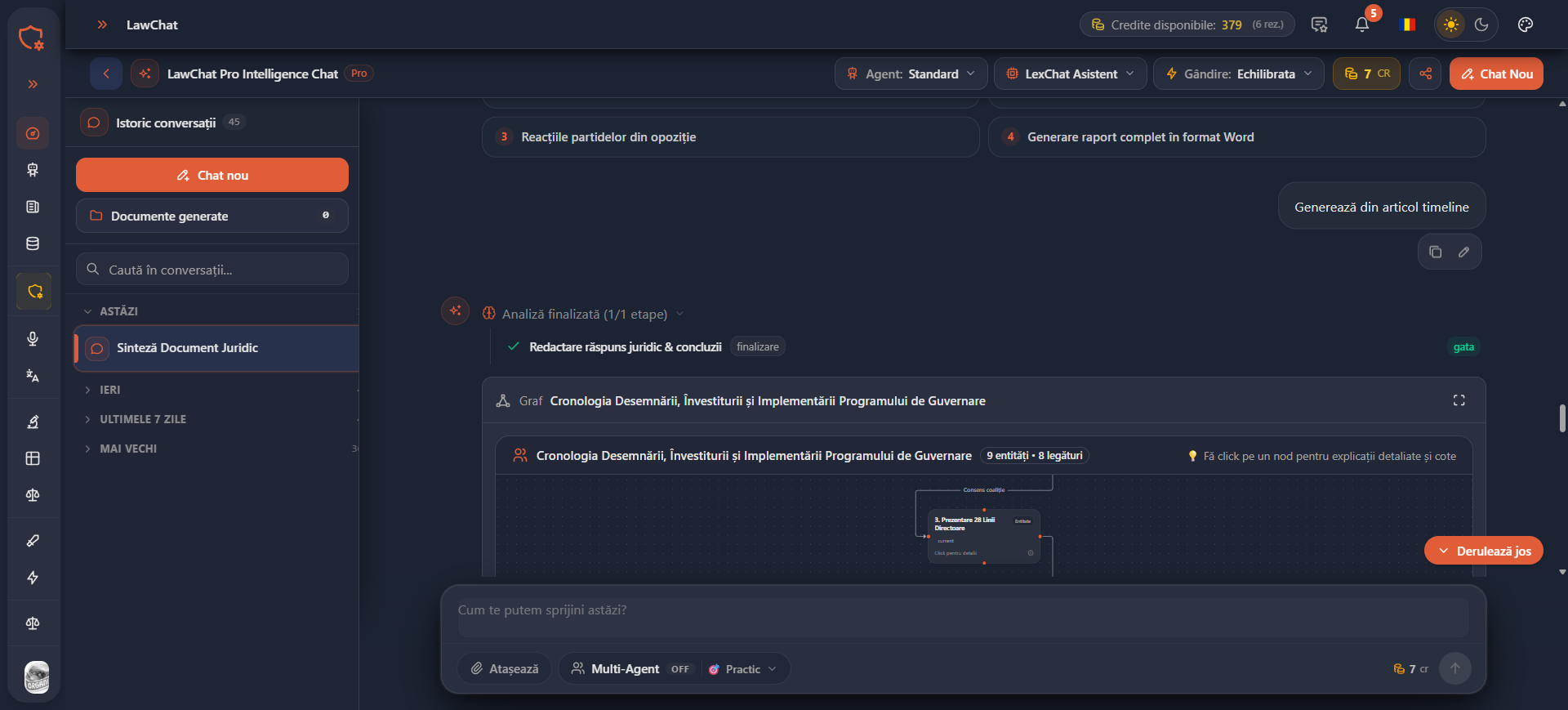This screenshot has width=1568, height=710.
Task: Click the Atașează attach button
Action: (x=505, y=668)
